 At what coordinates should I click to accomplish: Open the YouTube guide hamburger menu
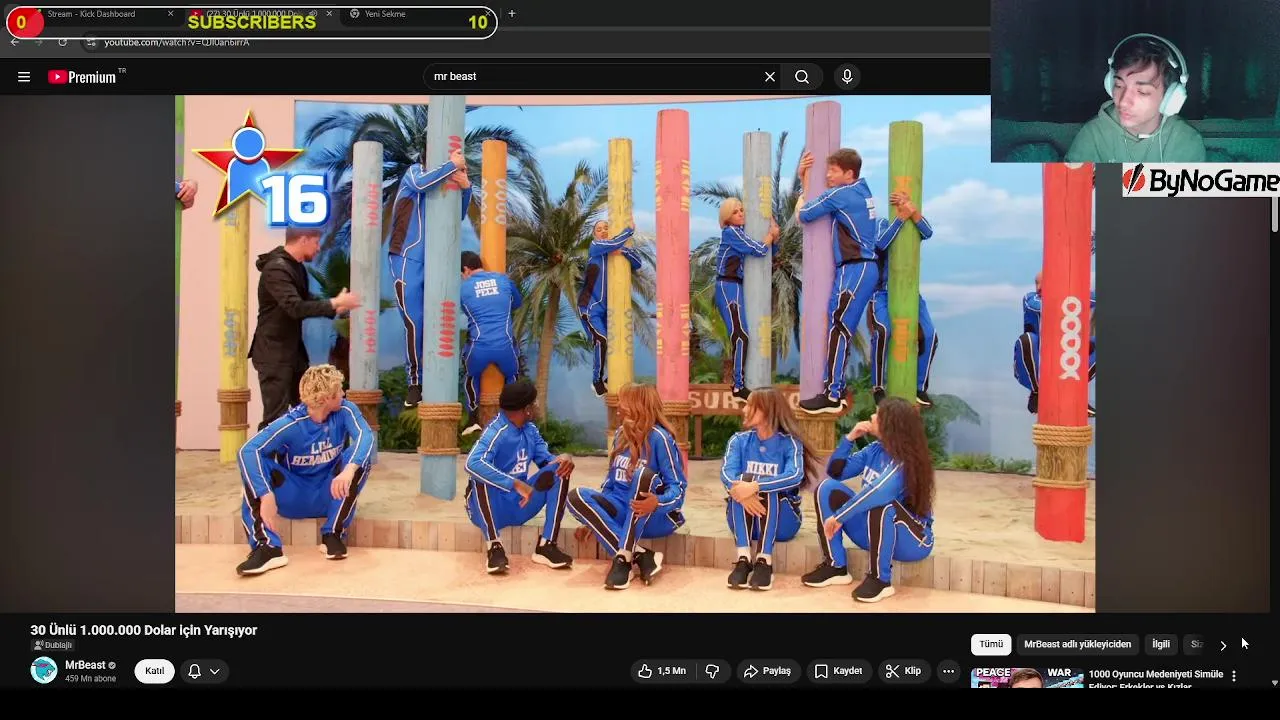[x=24, y=77]
